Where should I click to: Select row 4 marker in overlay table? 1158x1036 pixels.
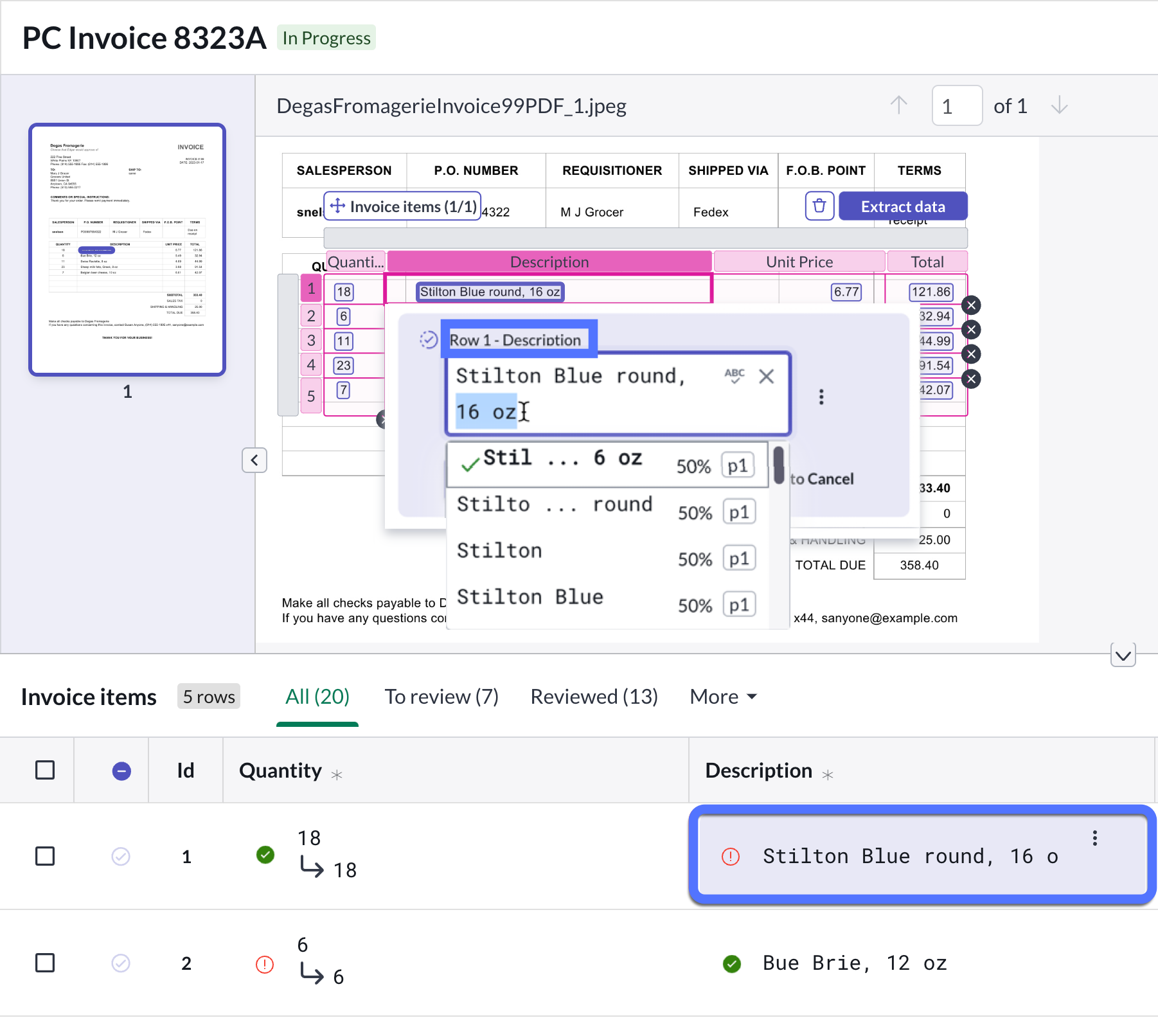point(311,365)
